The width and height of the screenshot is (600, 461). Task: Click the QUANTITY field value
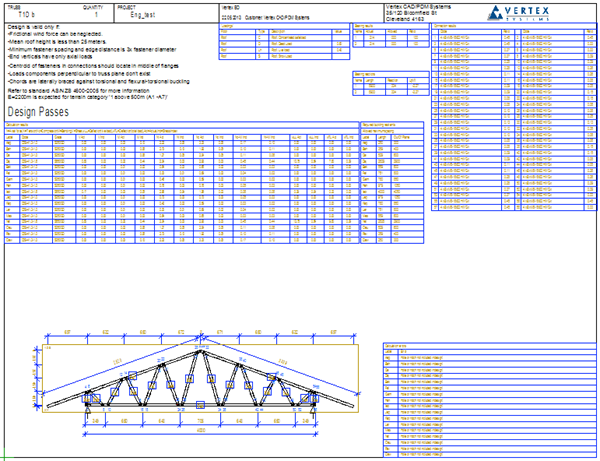click(x=95, y=16)
